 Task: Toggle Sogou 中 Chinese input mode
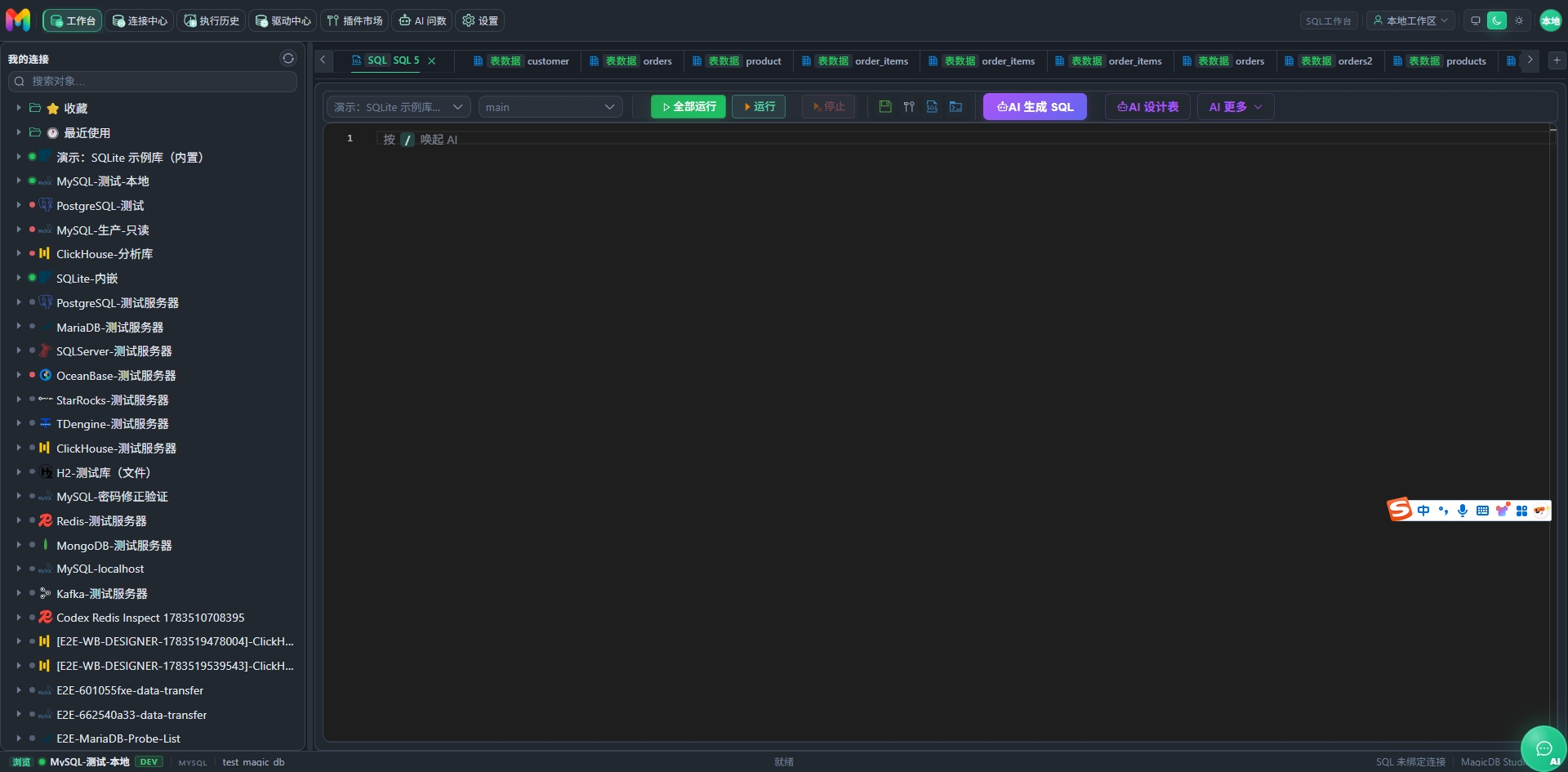1423,511
